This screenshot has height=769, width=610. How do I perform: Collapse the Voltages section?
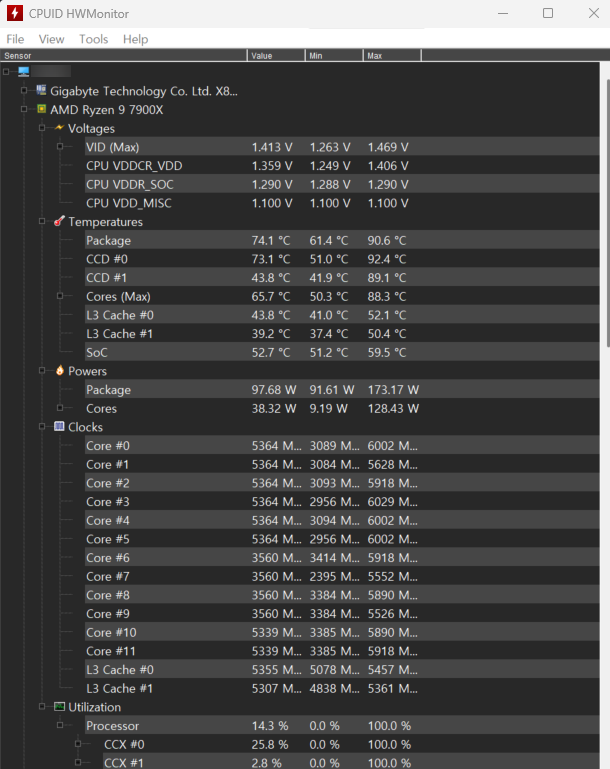42,128
